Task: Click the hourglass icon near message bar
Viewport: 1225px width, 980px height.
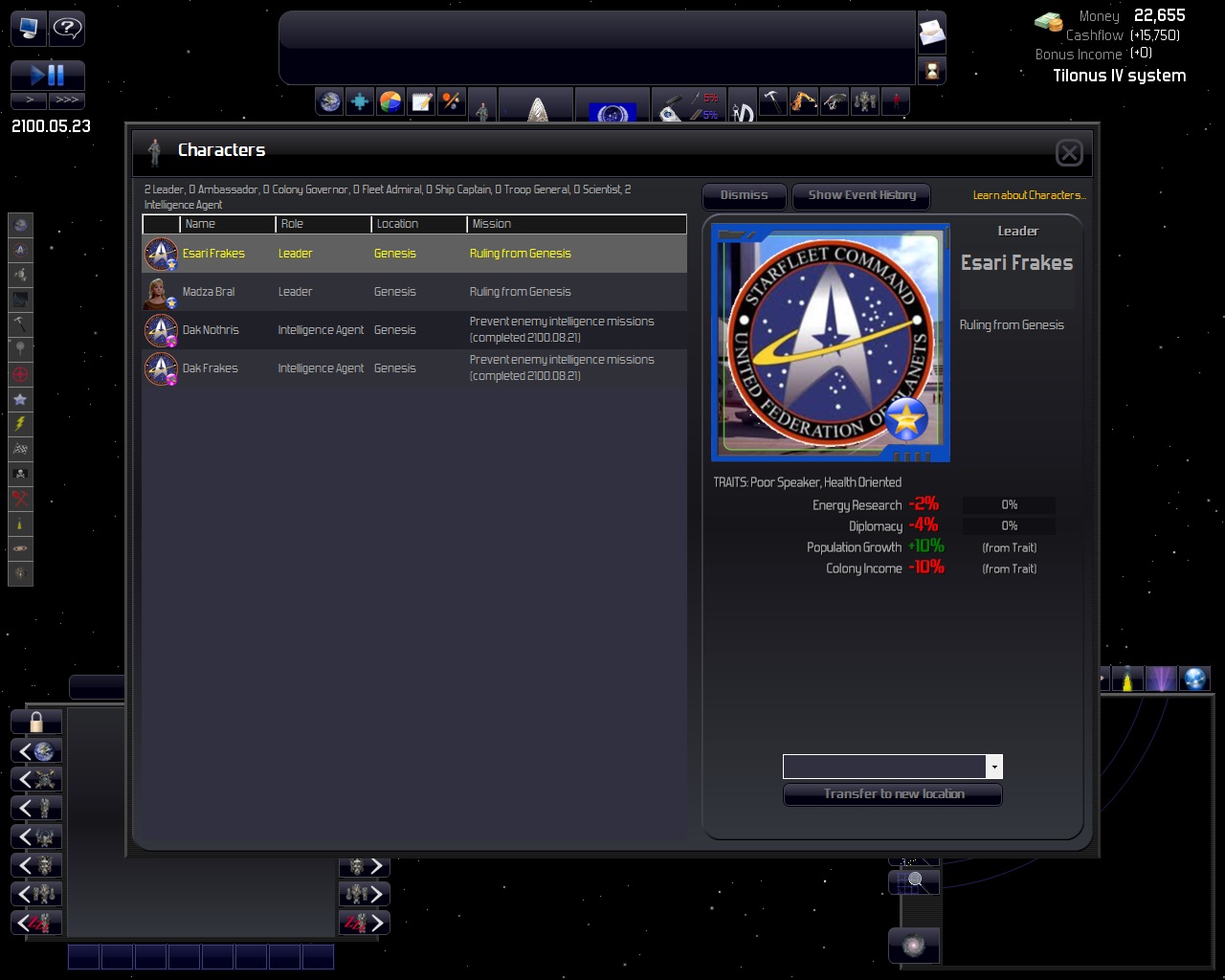Action: point(932,70)
